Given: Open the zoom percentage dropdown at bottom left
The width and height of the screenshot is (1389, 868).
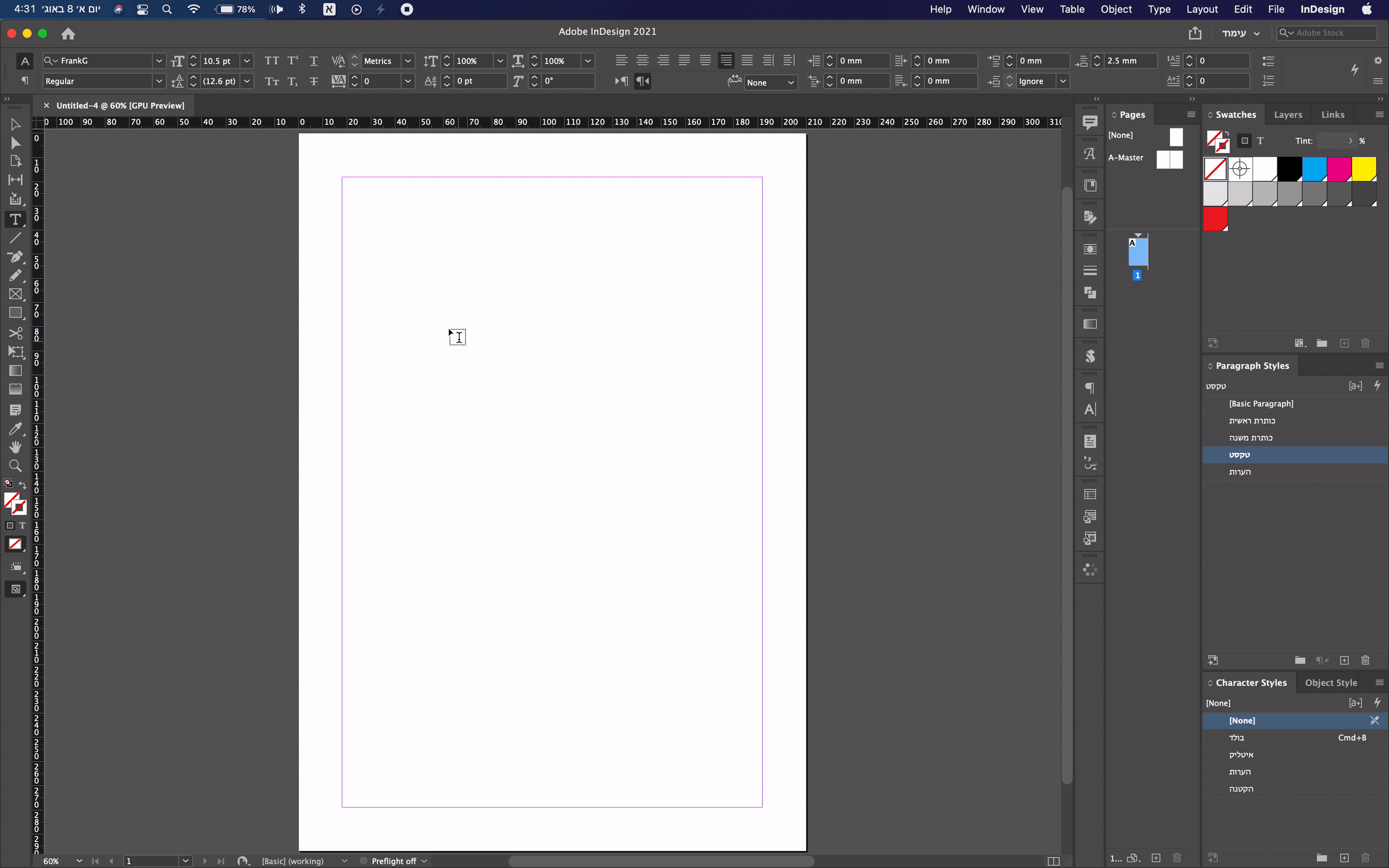Looking at the screenshot, I should [79, 861].
